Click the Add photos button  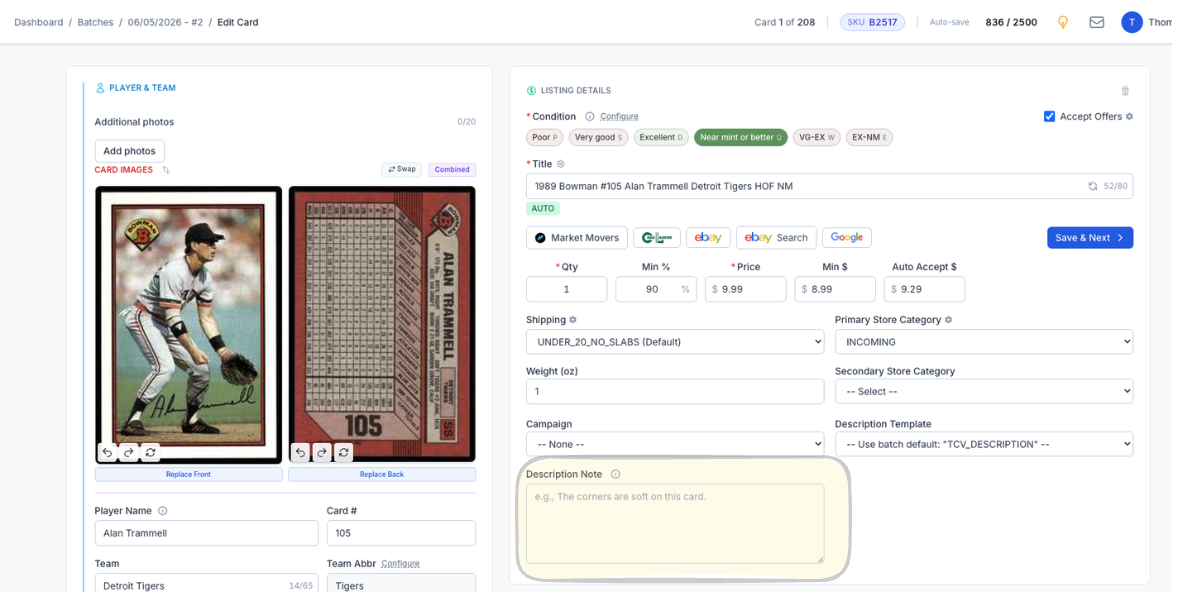[x=129, y=151]
